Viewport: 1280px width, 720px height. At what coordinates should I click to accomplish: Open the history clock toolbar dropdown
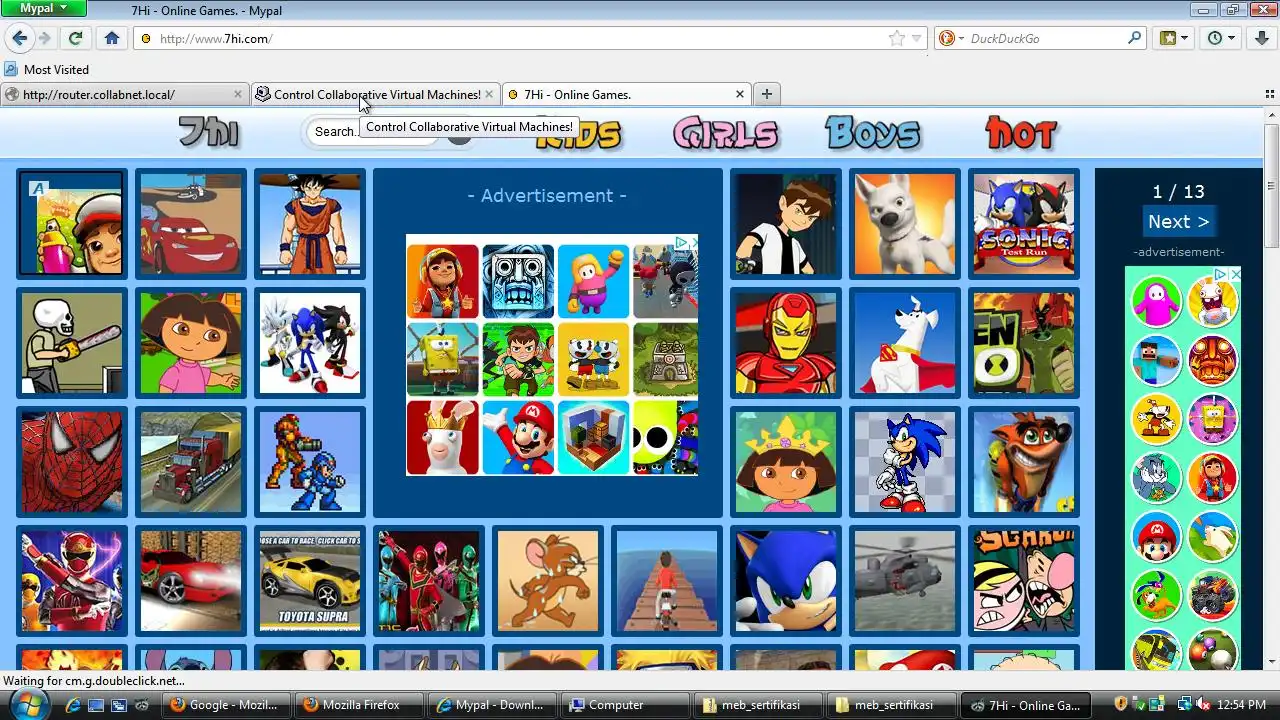click(x=1221, y=38)
